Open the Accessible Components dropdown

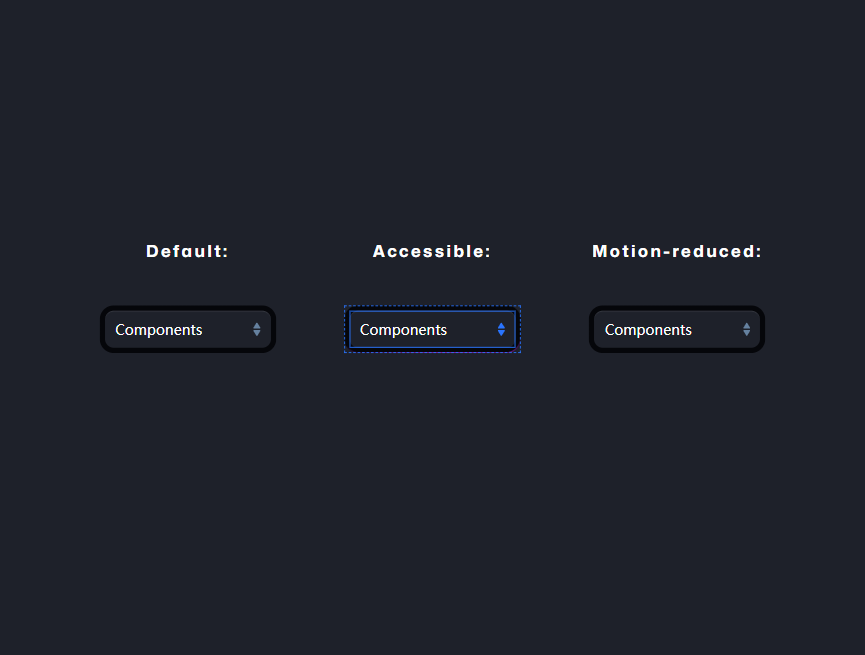pos(432,329)
